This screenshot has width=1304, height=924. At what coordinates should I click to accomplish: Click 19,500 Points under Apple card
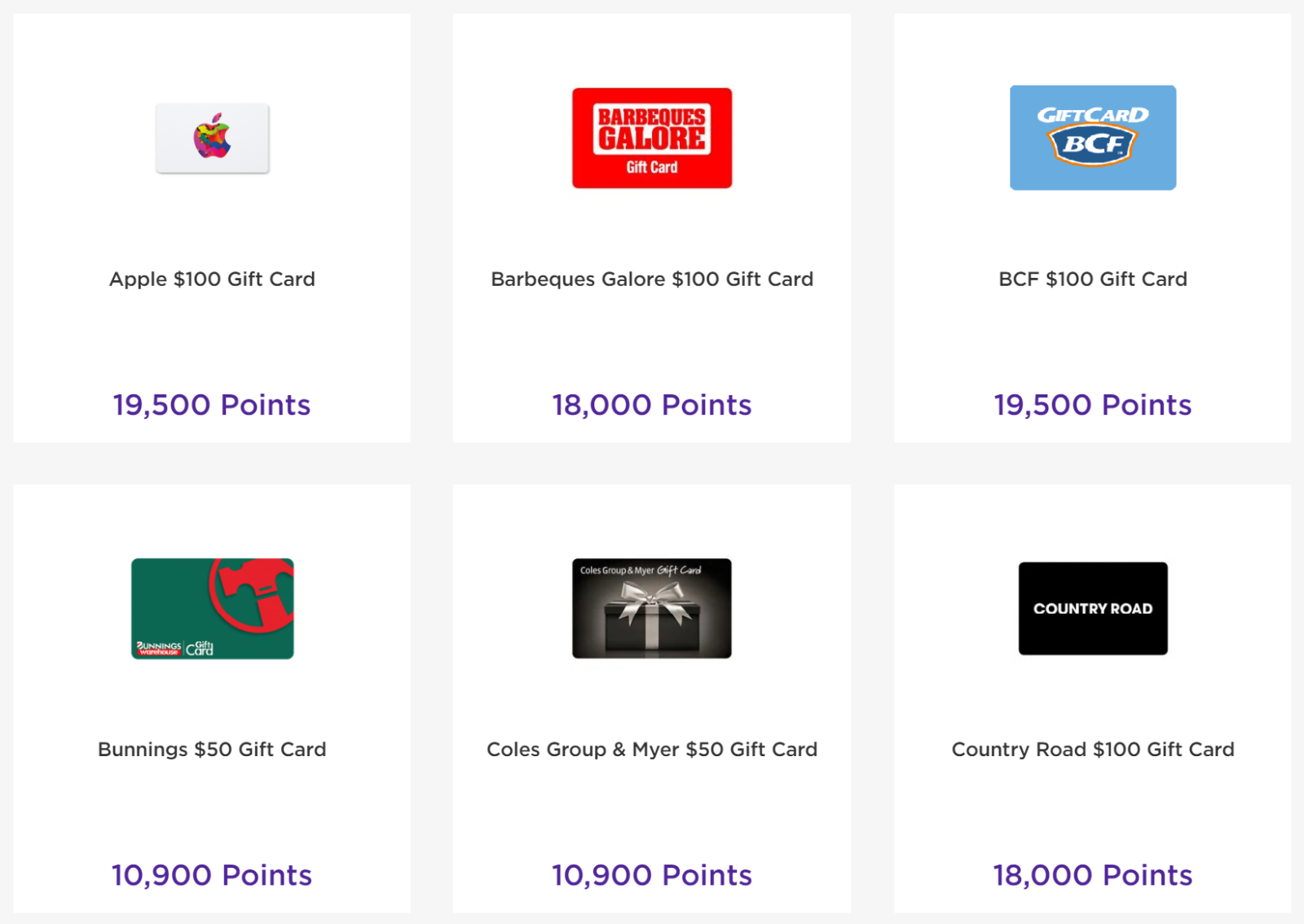212,405
